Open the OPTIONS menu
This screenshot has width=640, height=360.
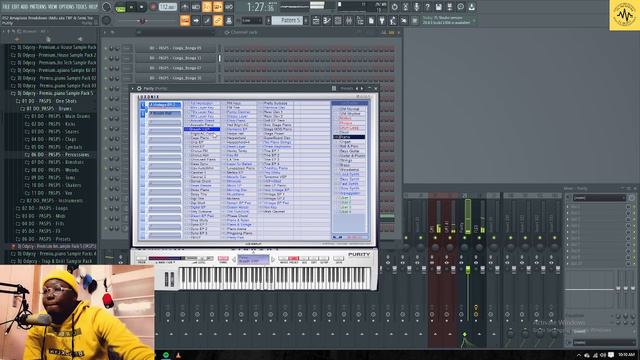67,7
